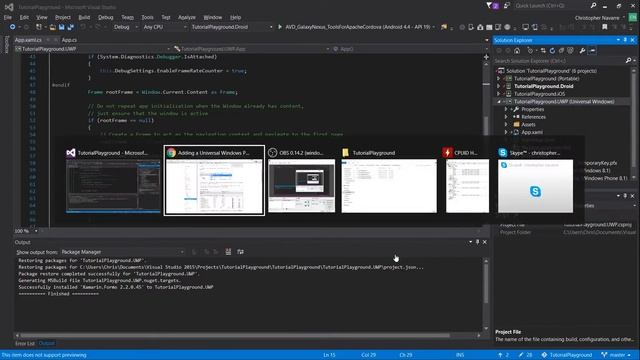Toggle word wrap in Output window
The image size is (640, 360).
coord(240,252)
